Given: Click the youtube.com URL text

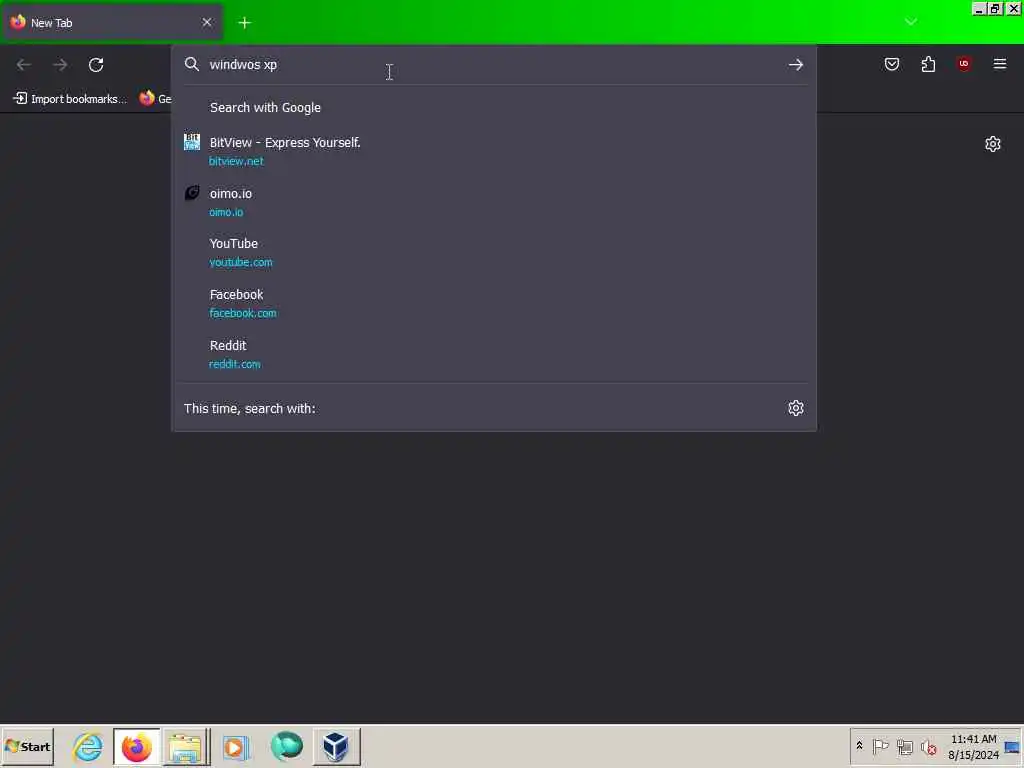Looking at the screenshot, I should (241, 262).
